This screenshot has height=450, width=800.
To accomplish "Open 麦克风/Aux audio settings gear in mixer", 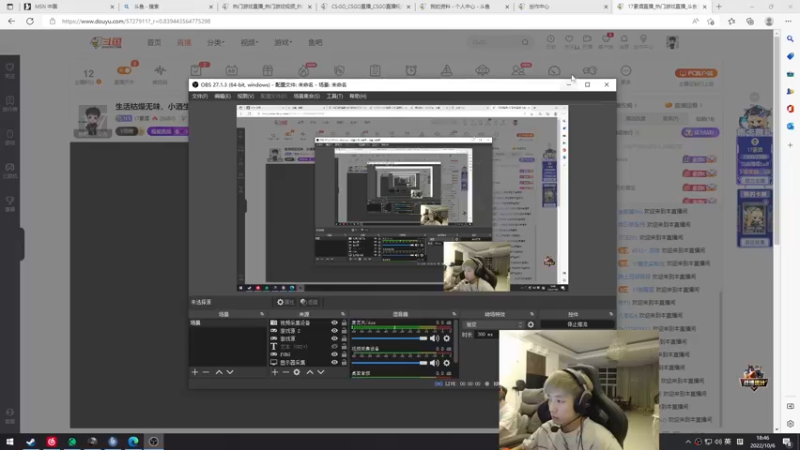I will [x=446, y=338].
